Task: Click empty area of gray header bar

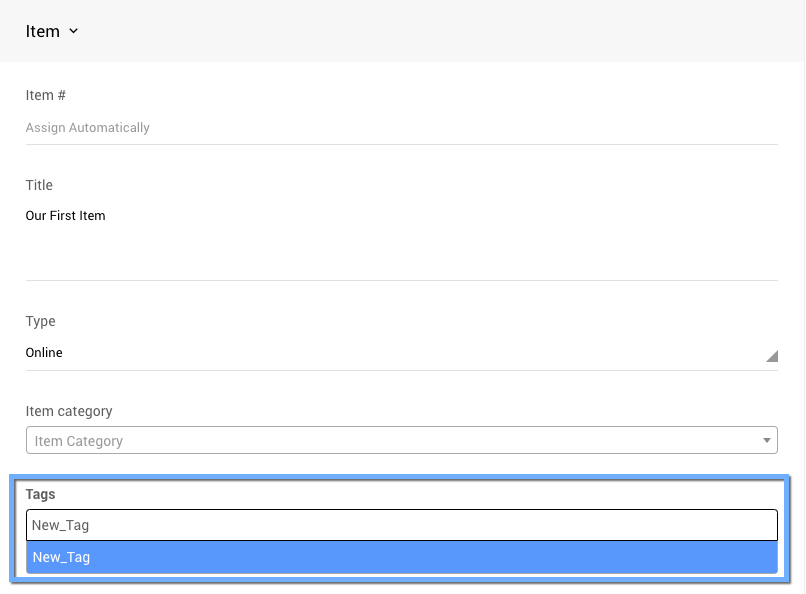Action: 450,31
